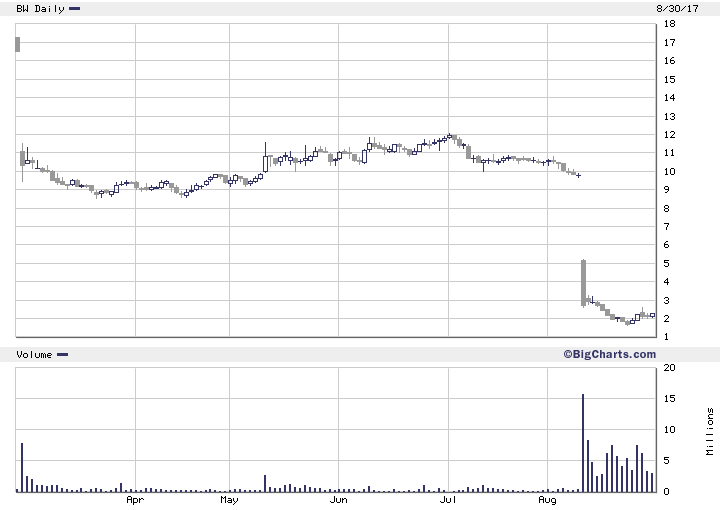This screenshot has height=510, width=720.
Task: Click the 12 price axis label
Action: pyautogui.click(x=669, y=135)
